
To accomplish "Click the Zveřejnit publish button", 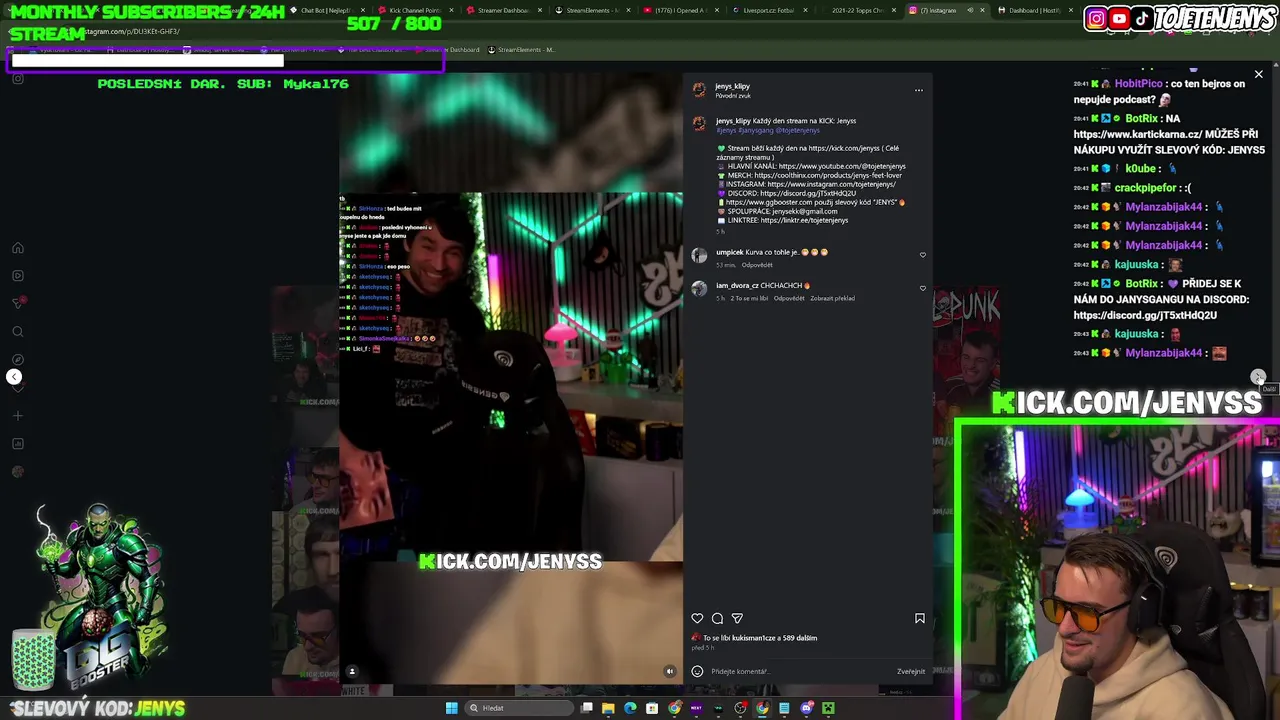I will point(911,671).
